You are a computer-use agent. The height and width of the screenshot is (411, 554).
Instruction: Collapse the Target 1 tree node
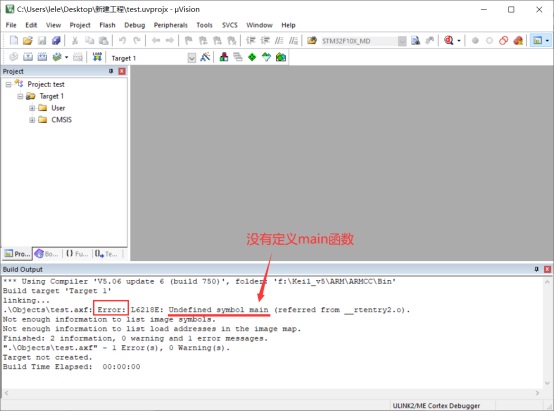point(20,96)
